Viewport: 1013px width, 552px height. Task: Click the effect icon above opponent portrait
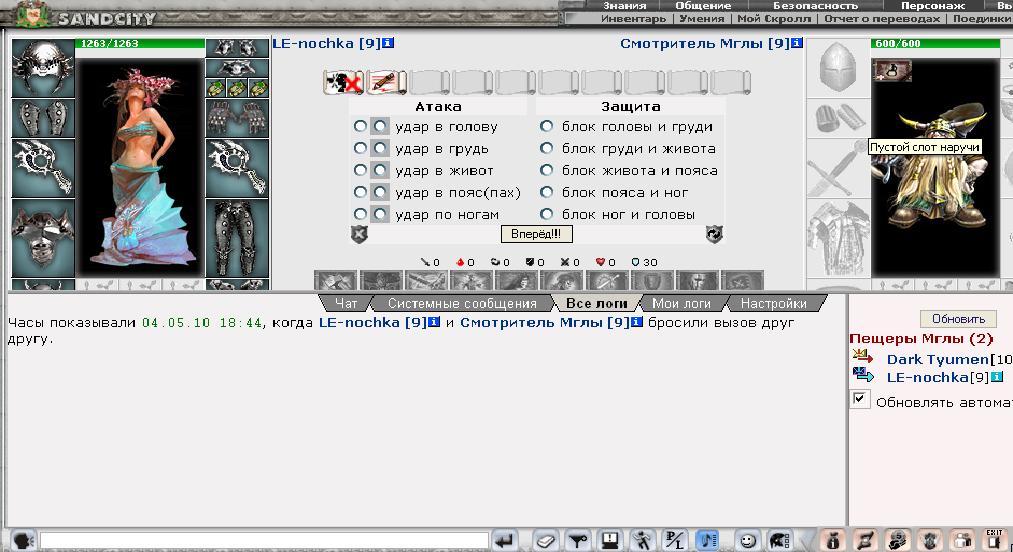[x=892, y=70]
